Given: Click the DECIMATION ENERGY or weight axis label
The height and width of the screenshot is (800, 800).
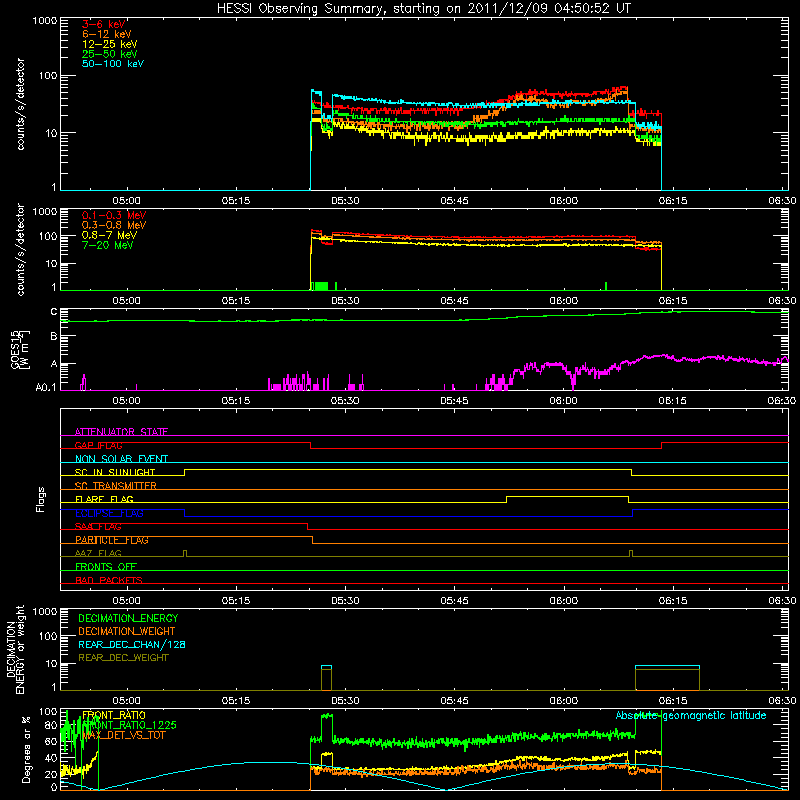Looking at the screenshot, I should click(x=16, y=649).
